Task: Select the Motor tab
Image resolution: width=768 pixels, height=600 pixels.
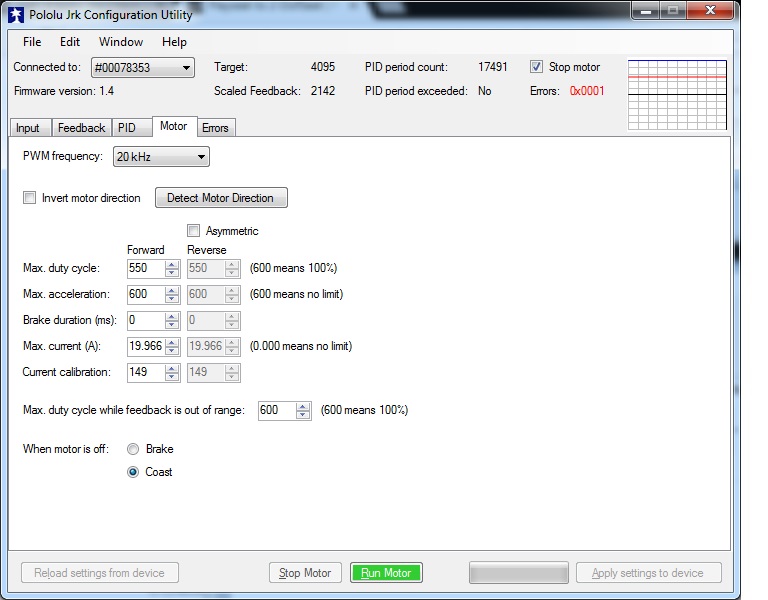Action: click(x=174, y=126)
